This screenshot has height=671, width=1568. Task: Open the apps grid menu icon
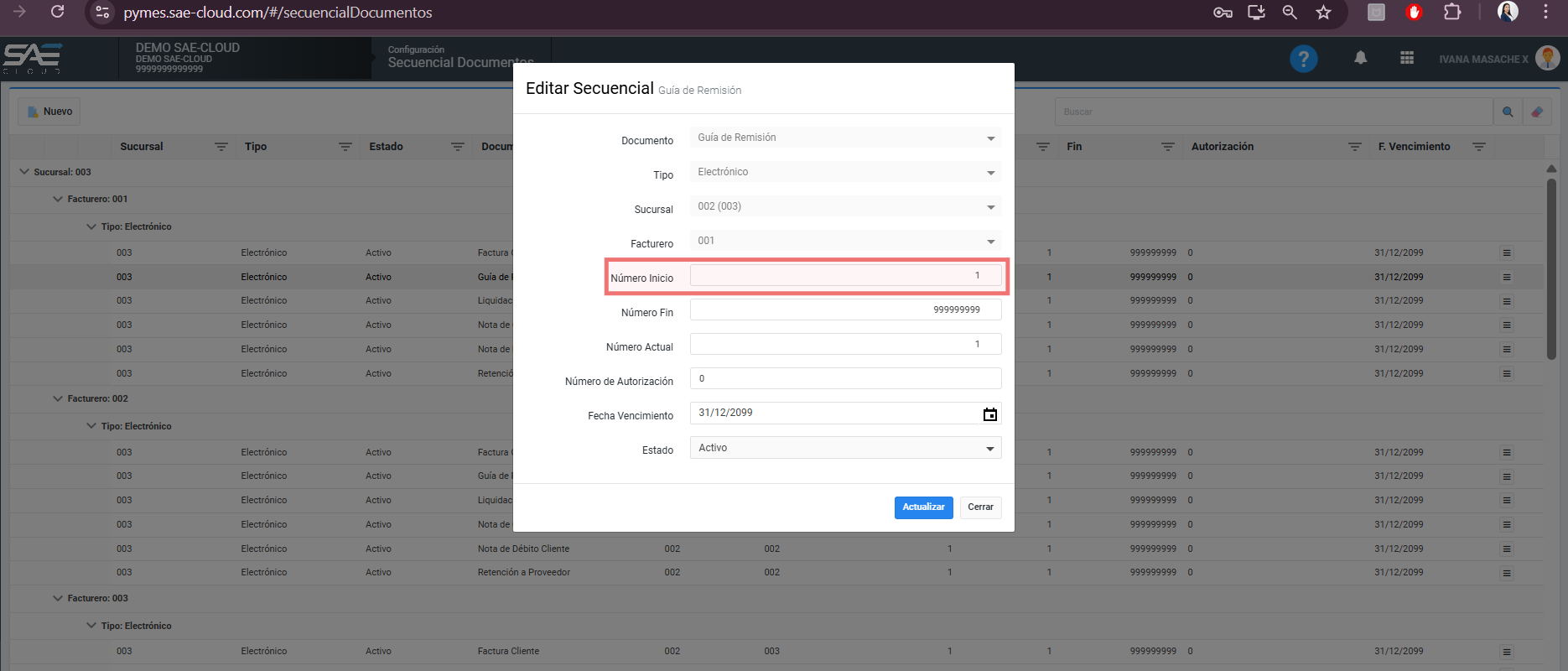[1407, 58]
